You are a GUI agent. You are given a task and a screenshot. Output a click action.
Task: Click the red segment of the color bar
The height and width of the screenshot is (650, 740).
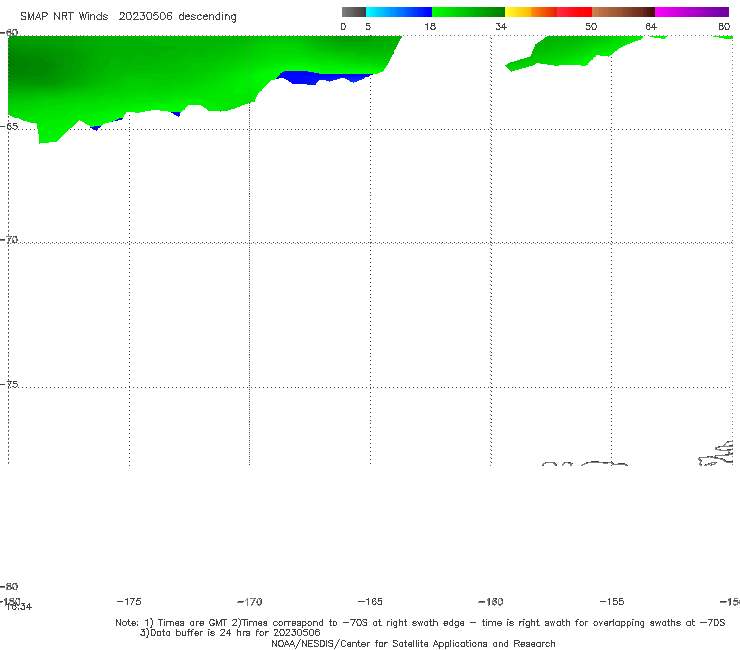click(574, 12)
